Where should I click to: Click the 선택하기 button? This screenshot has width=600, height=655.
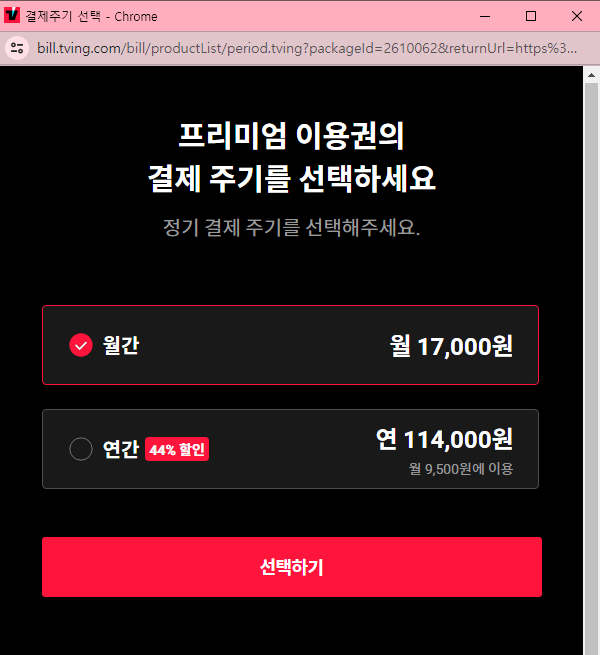[292, 567]
